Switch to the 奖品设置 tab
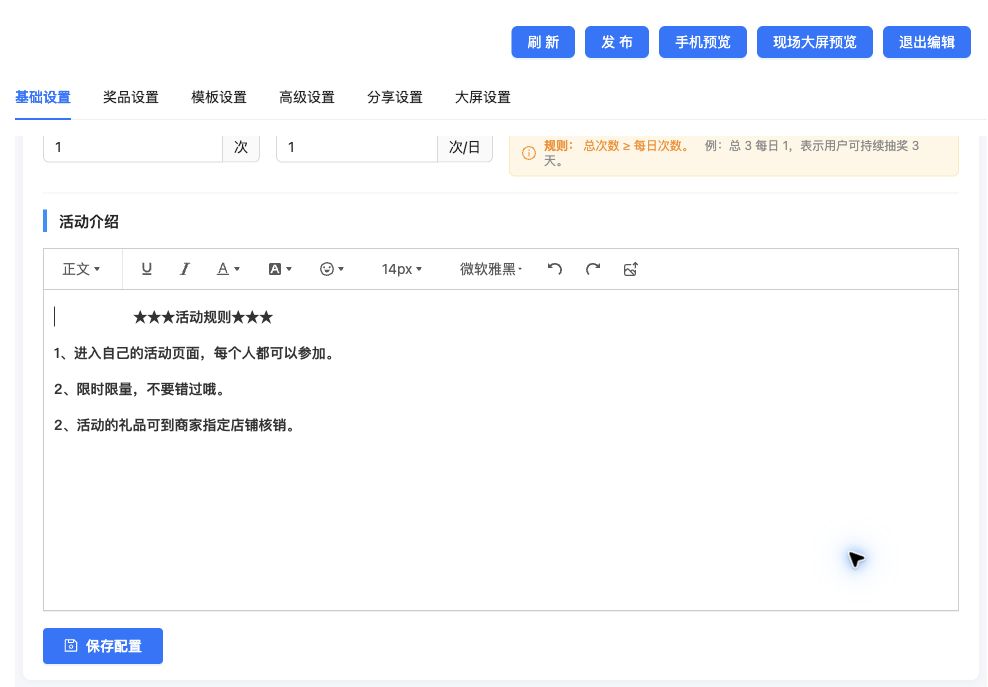Viewport: 988px width, 687px height. (131, 97)
